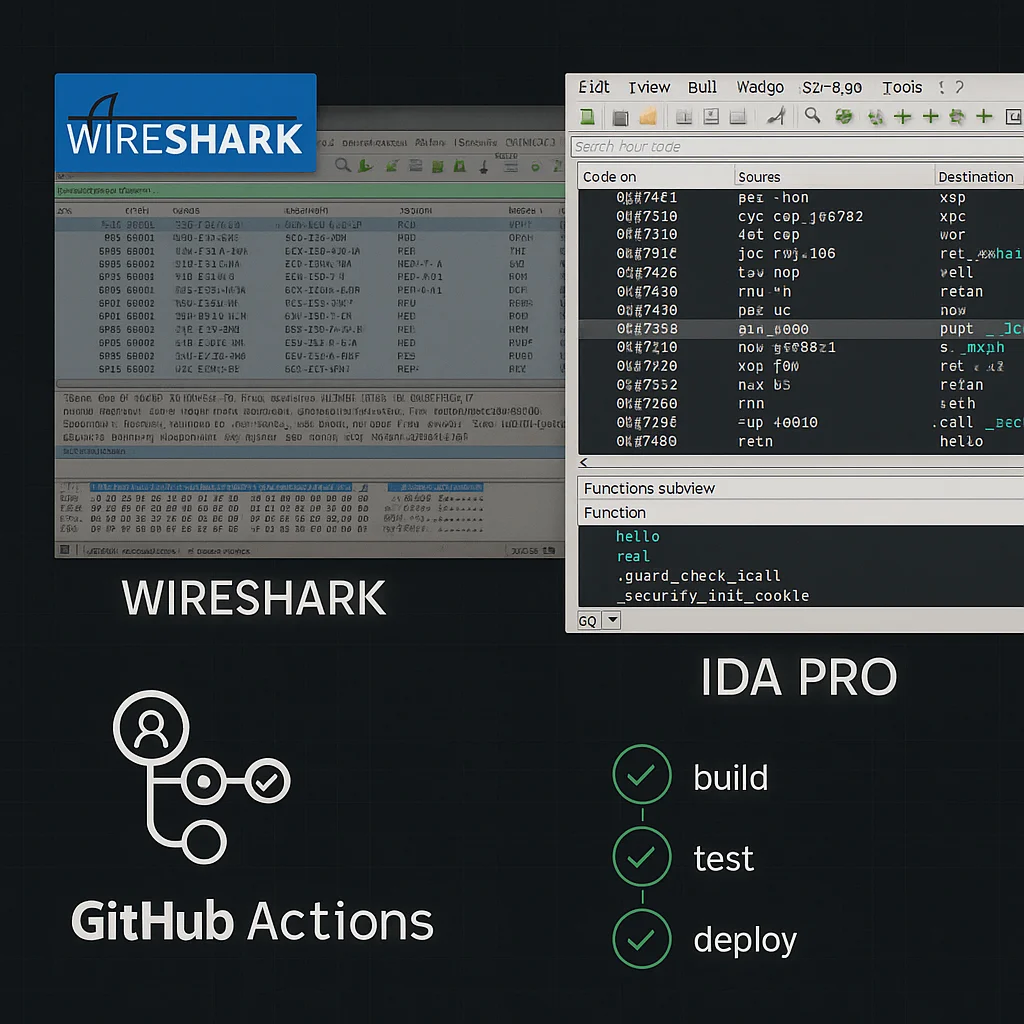Select _securify_init_cookle in Functions list

click(x=712, y=595)
